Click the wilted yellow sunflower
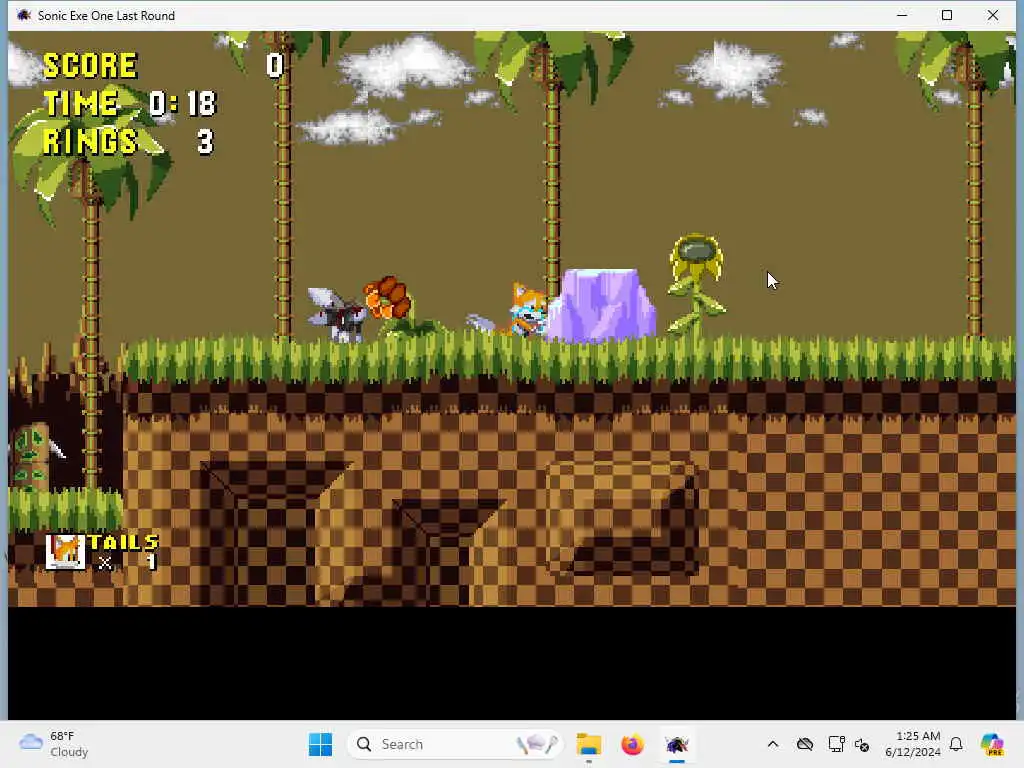This screenshot has height=768, width=1024. pyautogui.click(x=697, y=285)
